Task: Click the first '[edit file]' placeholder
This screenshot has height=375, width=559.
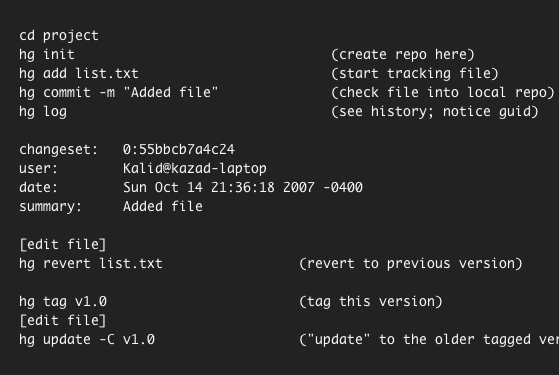Action: 63,245
